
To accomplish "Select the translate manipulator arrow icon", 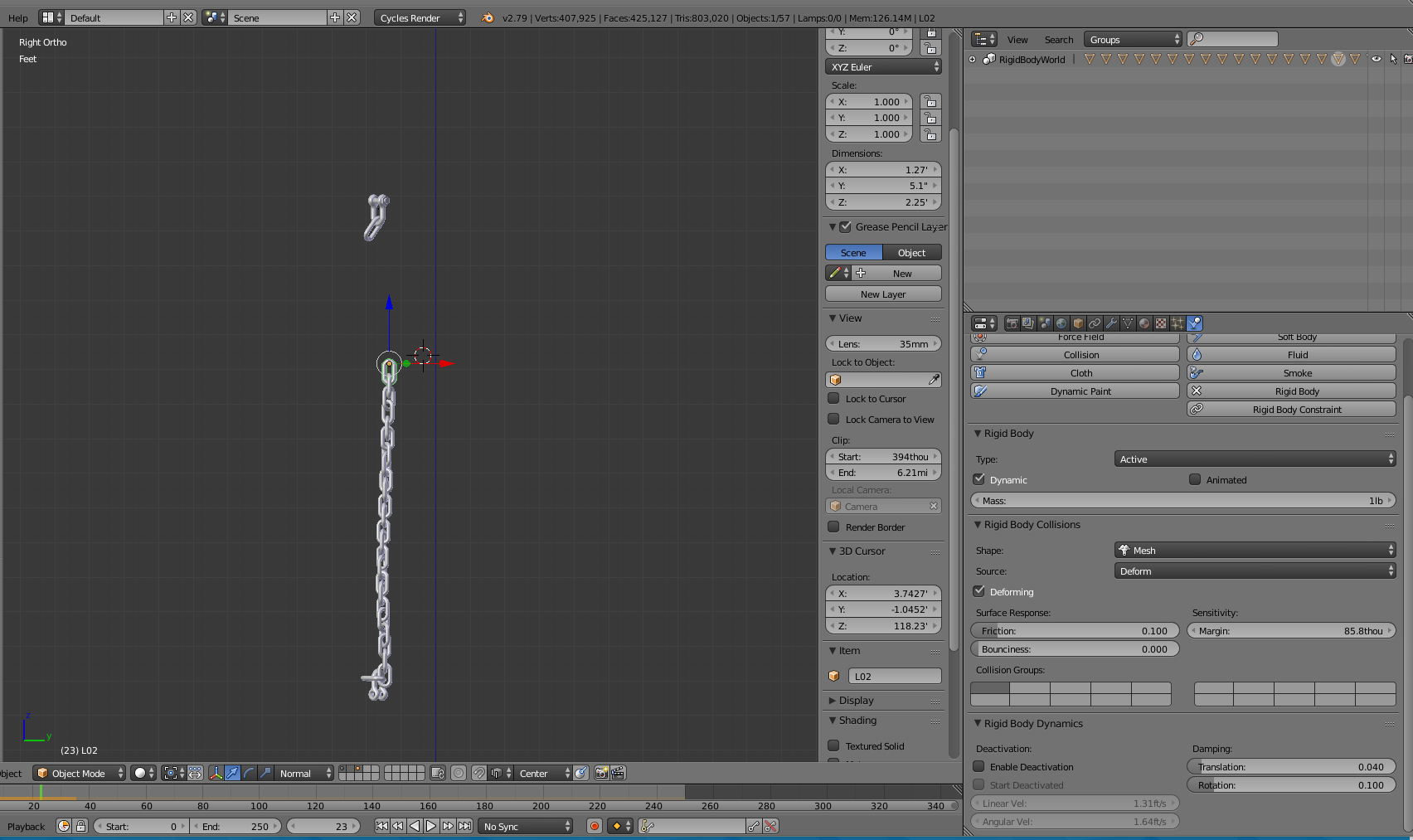I will tap(233, 773).
